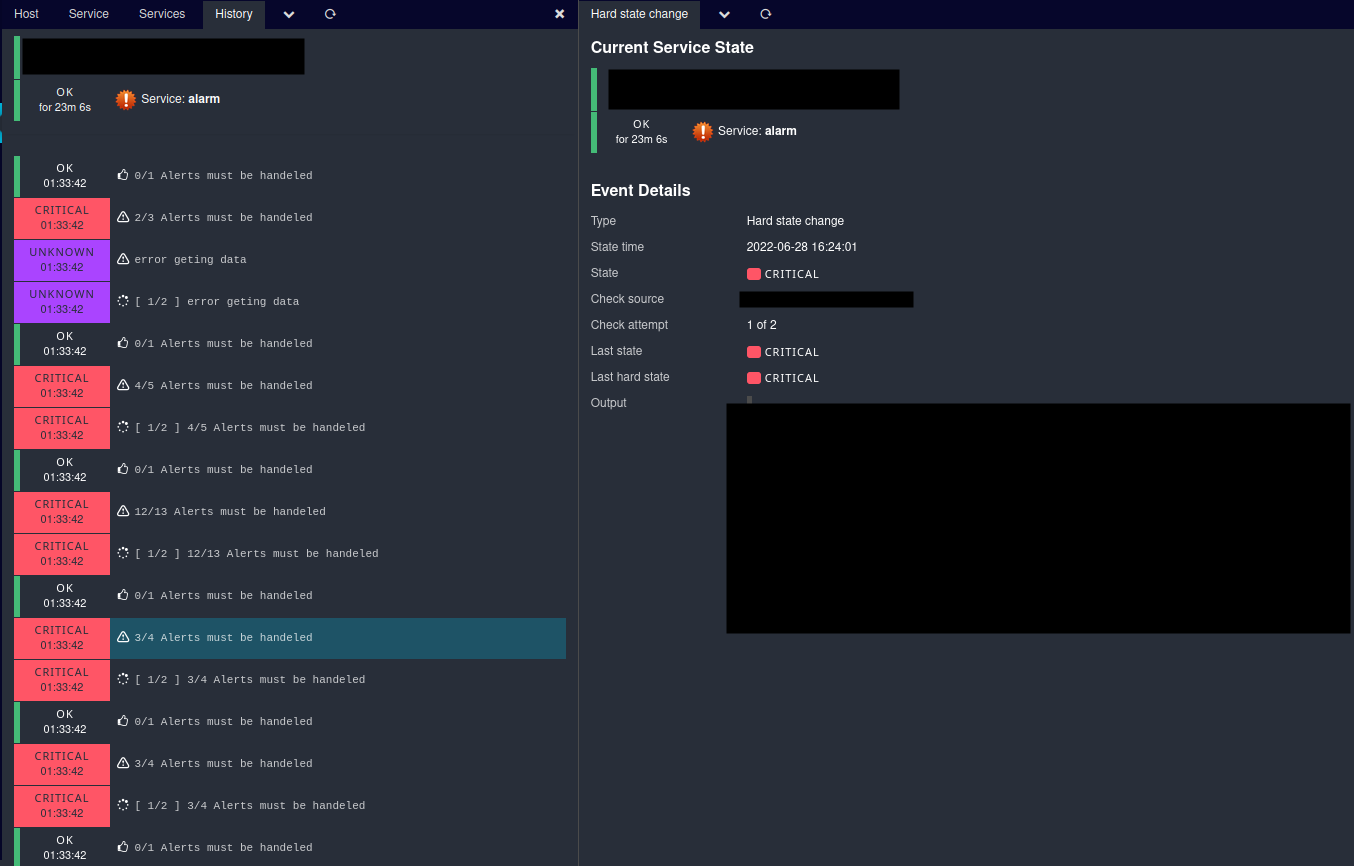This screenshot has width=1354, height=866.
Task: Refresh the Hard state change panel
Action: 765,14
